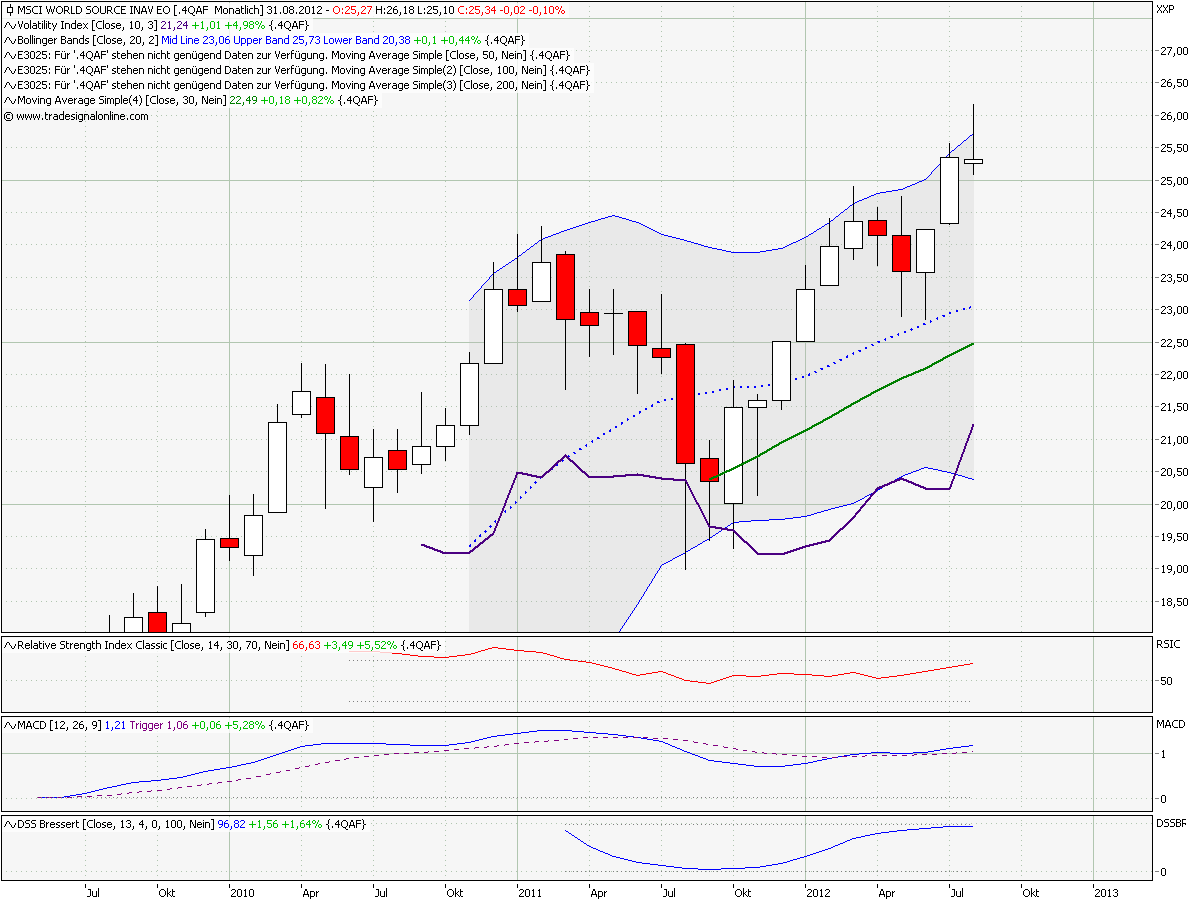Viewport: 1200px width, 900px height.
Task: Select the Moving Average Simple(4) curve icon
Action: [9, 100]
